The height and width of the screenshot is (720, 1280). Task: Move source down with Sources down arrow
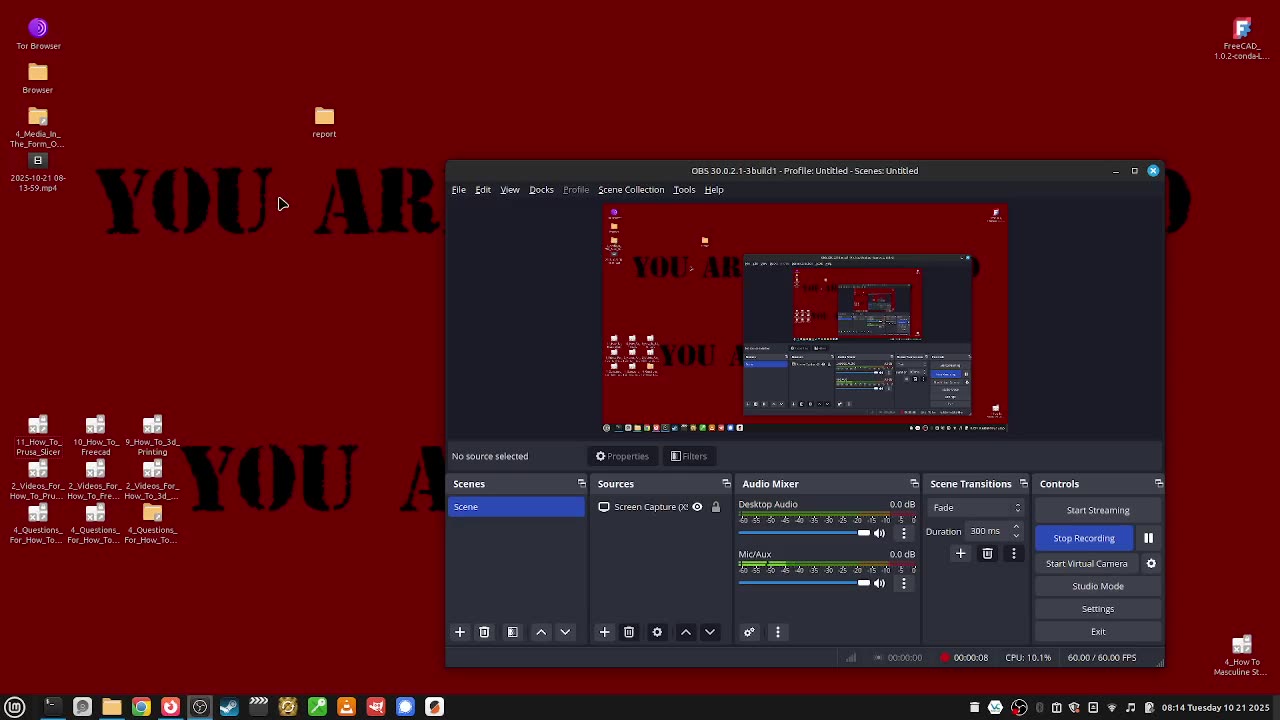710,632
